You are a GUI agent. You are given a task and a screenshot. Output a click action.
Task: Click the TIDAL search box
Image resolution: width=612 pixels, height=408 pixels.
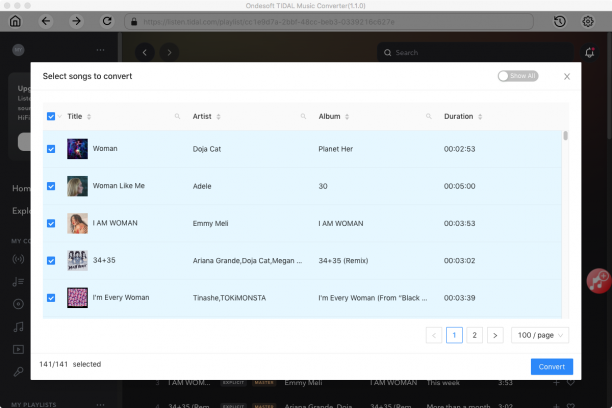(x=475, y=52)
